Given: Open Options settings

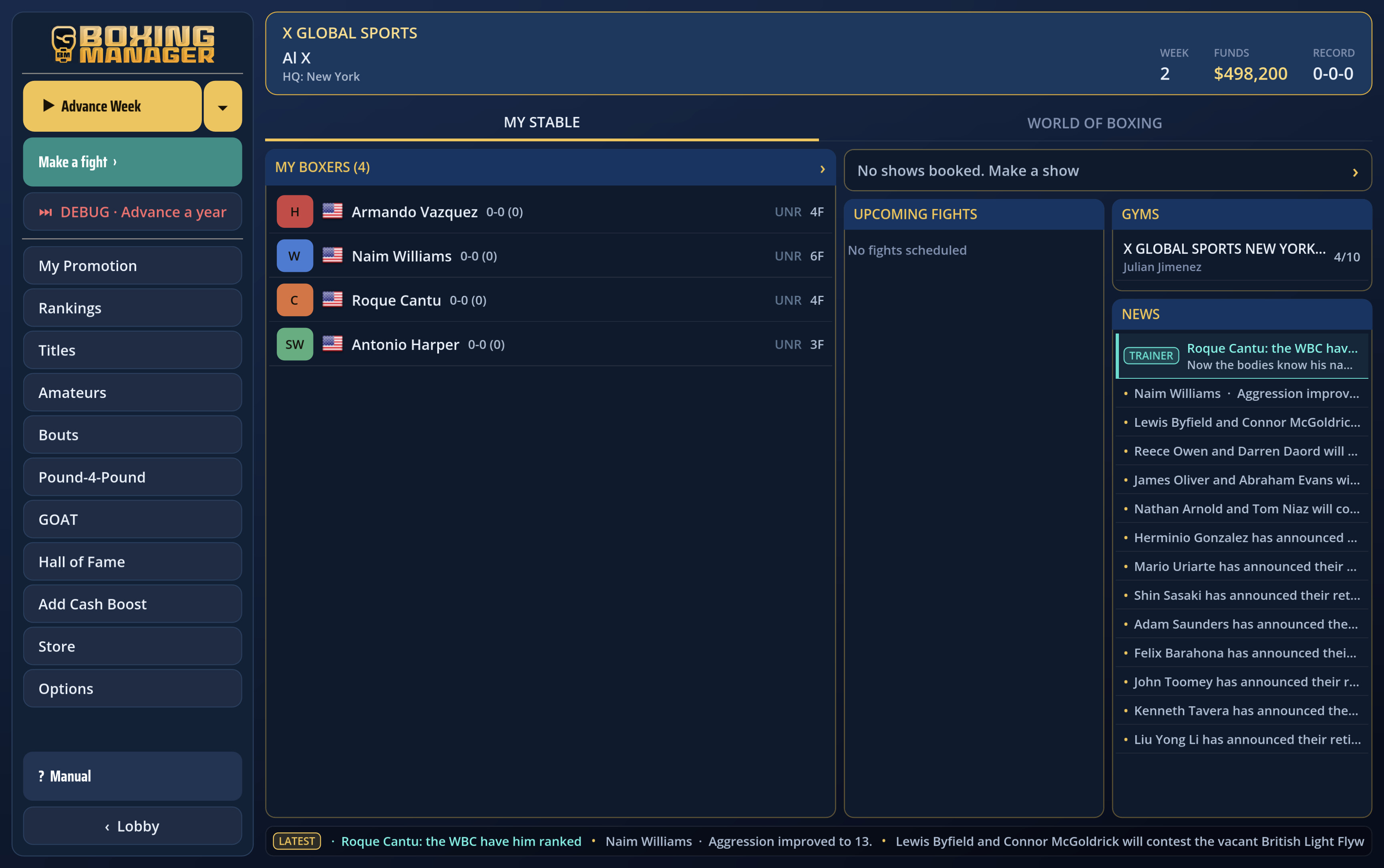Looking at the screenshot, I should click(133, 689).
